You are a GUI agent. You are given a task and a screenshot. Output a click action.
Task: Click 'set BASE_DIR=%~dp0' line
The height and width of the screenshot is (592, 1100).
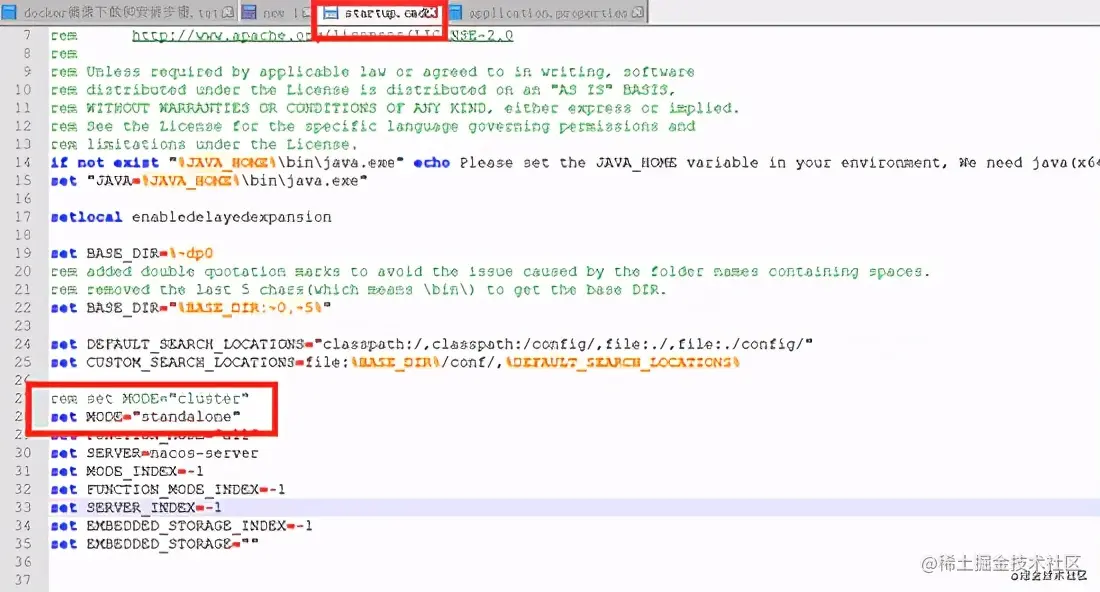click(132, 253)
